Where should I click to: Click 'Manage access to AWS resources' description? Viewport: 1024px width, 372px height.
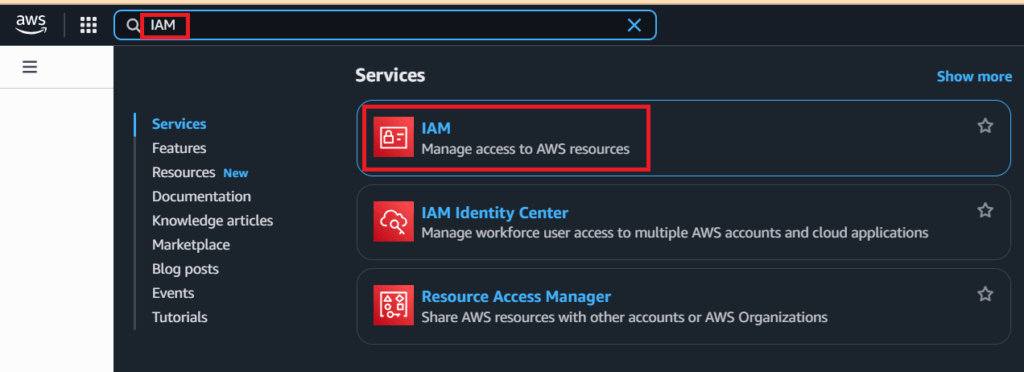pyautogui.click(x=525, y=149)
